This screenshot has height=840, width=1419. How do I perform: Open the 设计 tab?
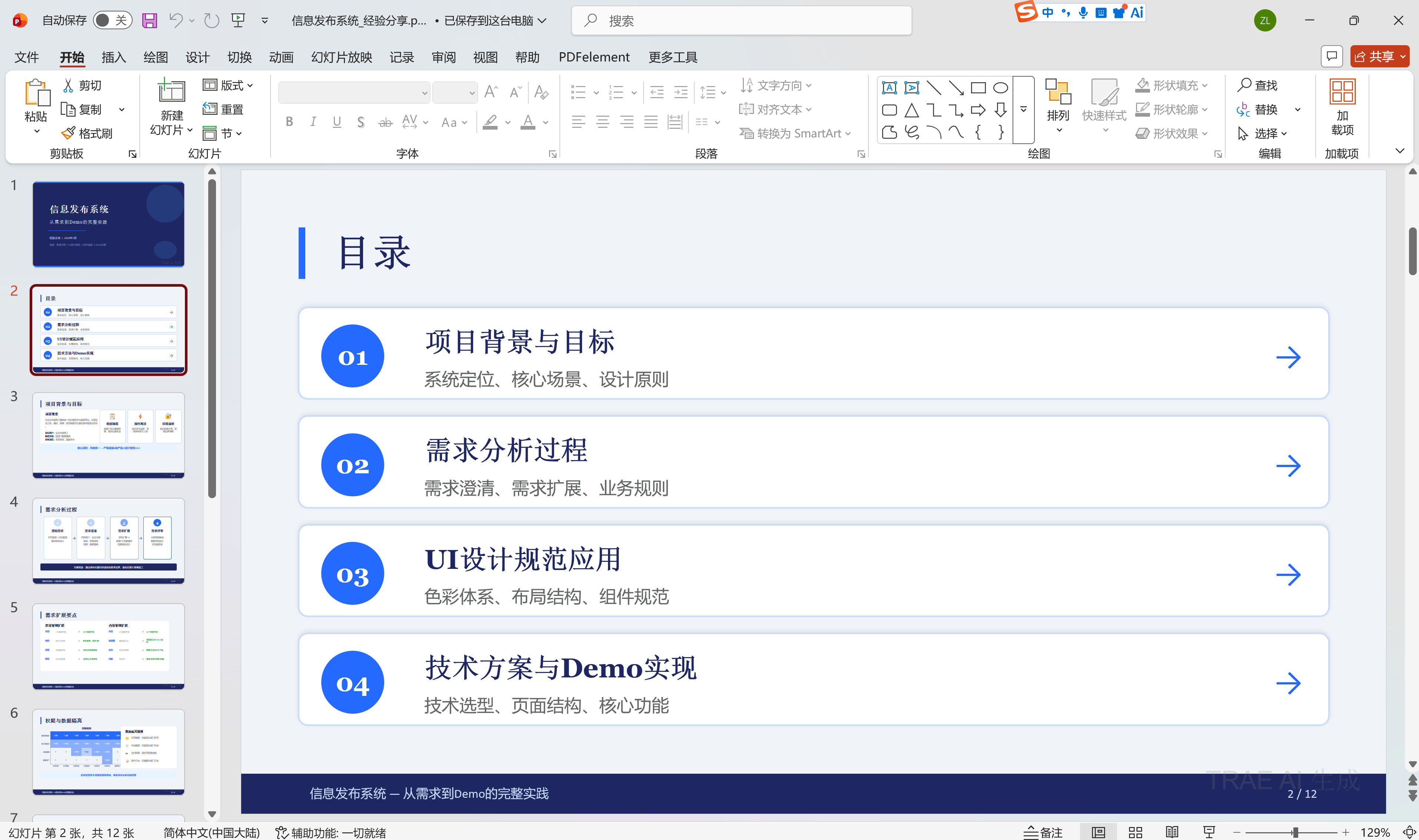(x=197, y=57)
